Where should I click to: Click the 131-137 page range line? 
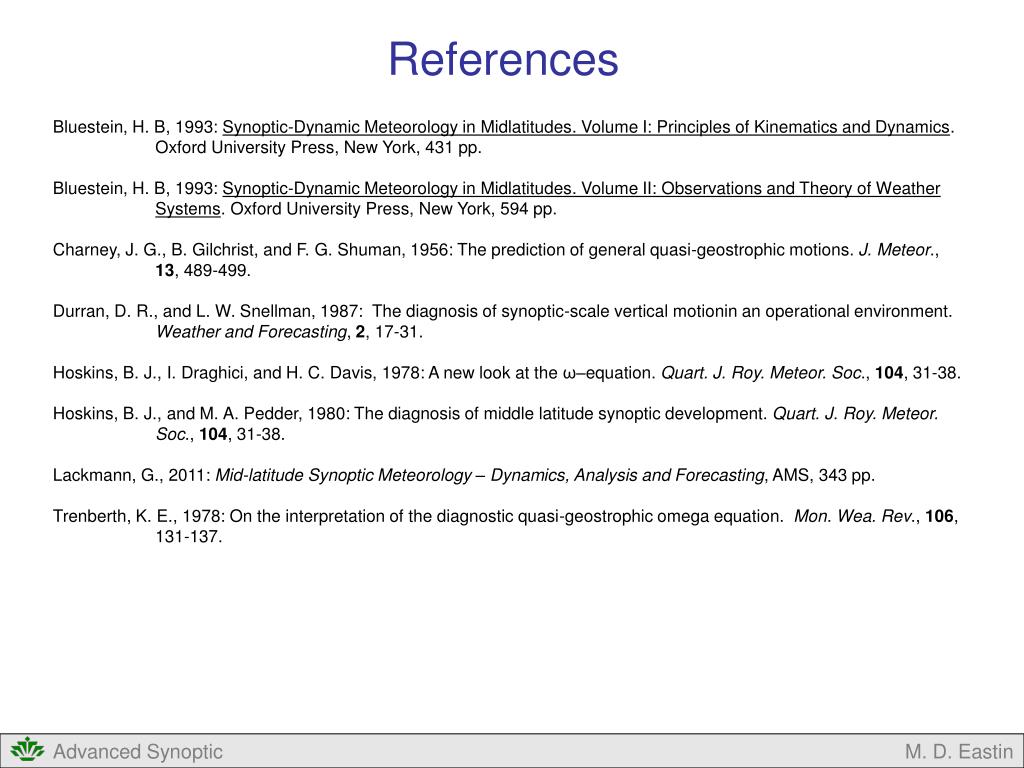click(x=189, y=537)
